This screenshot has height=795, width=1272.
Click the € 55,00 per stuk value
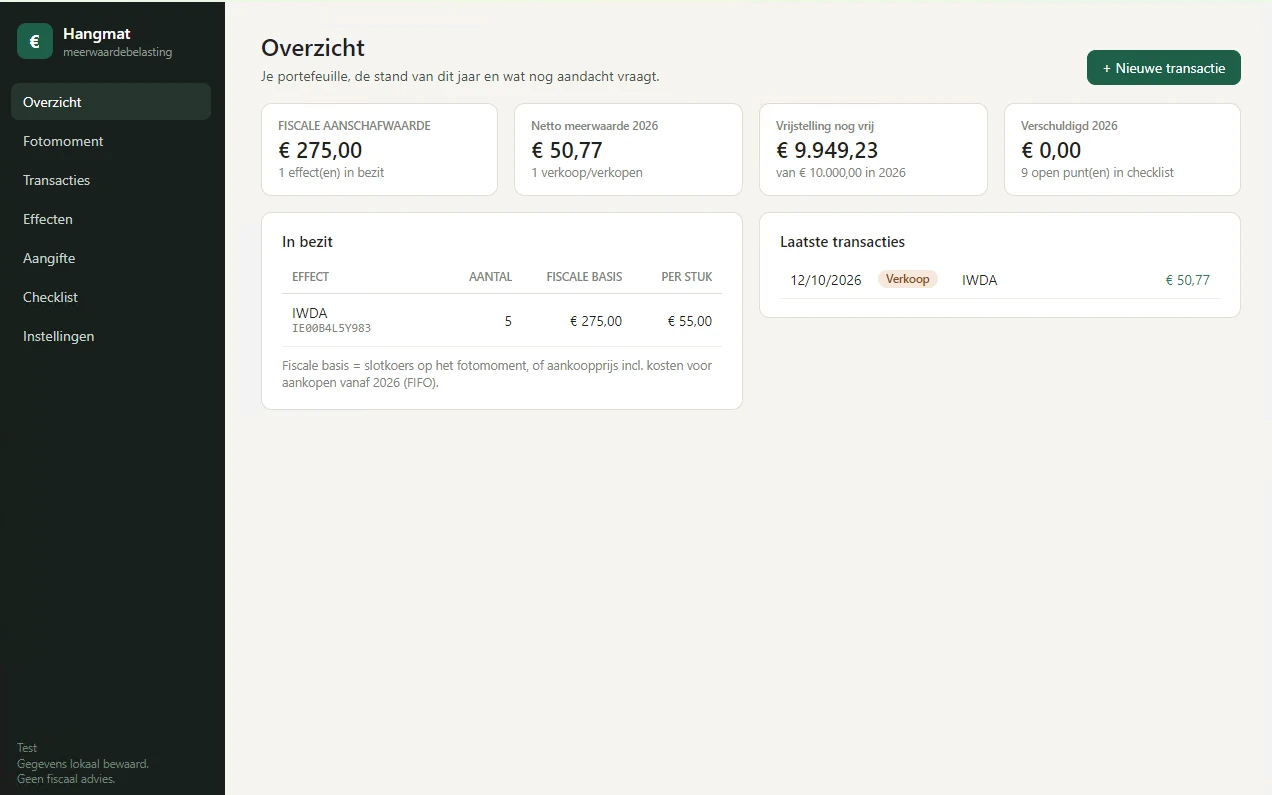tap(690, 321)
